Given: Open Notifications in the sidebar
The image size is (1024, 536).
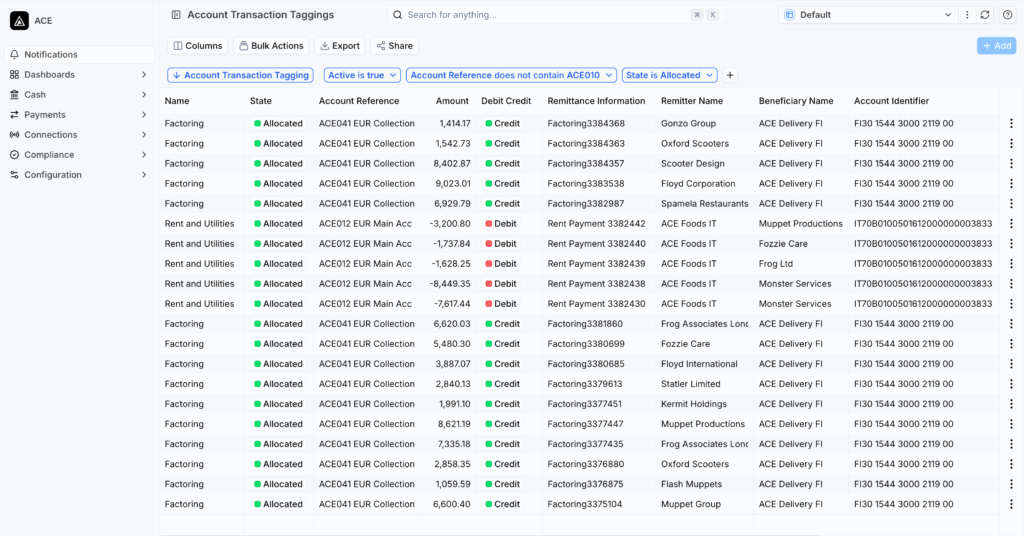Looking at the screenshot, I should [x=79, y=54].
